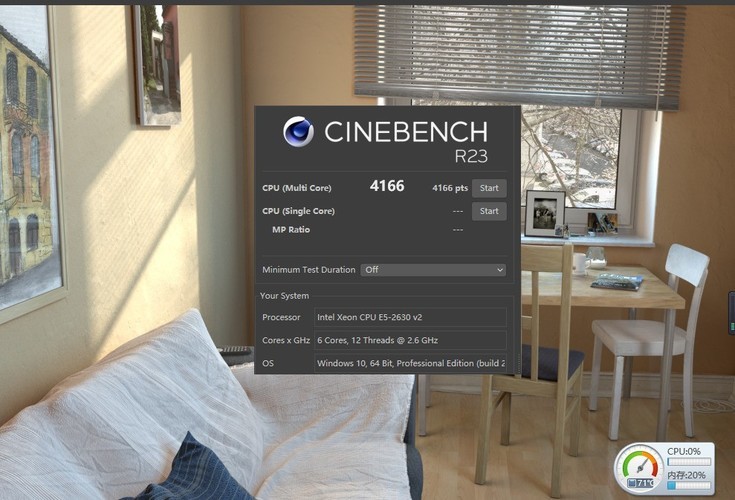Screen dimensions: 735x500
Task: Start the CPU Multi Core benchmark
Action: pos(489,188)
